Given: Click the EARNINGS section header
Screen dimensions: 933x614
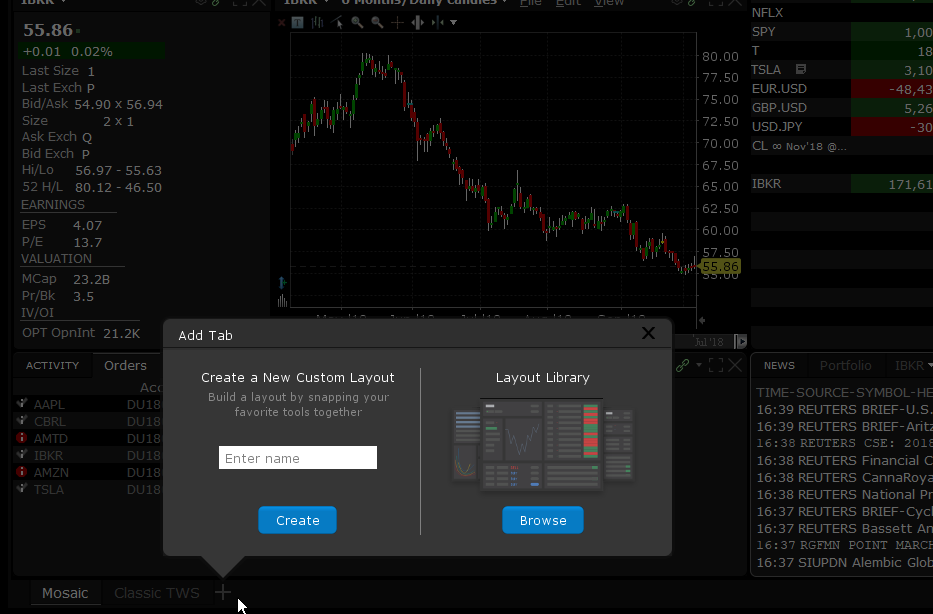Looking at the screenshot, I should (x=53, y=205).
